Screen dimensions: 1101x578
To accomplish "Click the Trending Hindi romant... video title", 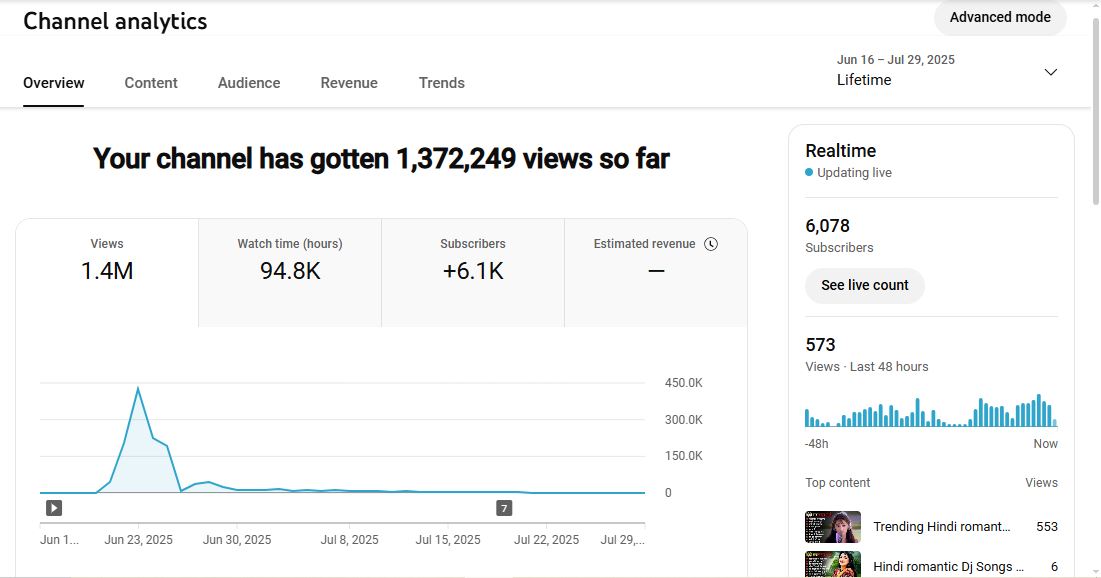I will [941, 527].
